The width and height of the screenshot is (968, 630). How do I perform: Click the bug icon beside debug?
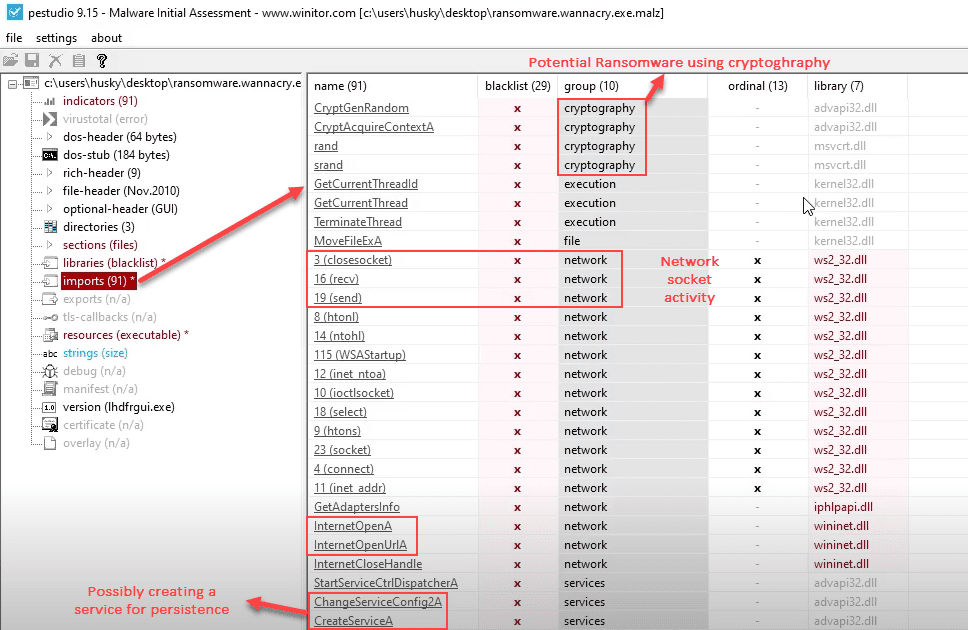(x=49, y=371)
